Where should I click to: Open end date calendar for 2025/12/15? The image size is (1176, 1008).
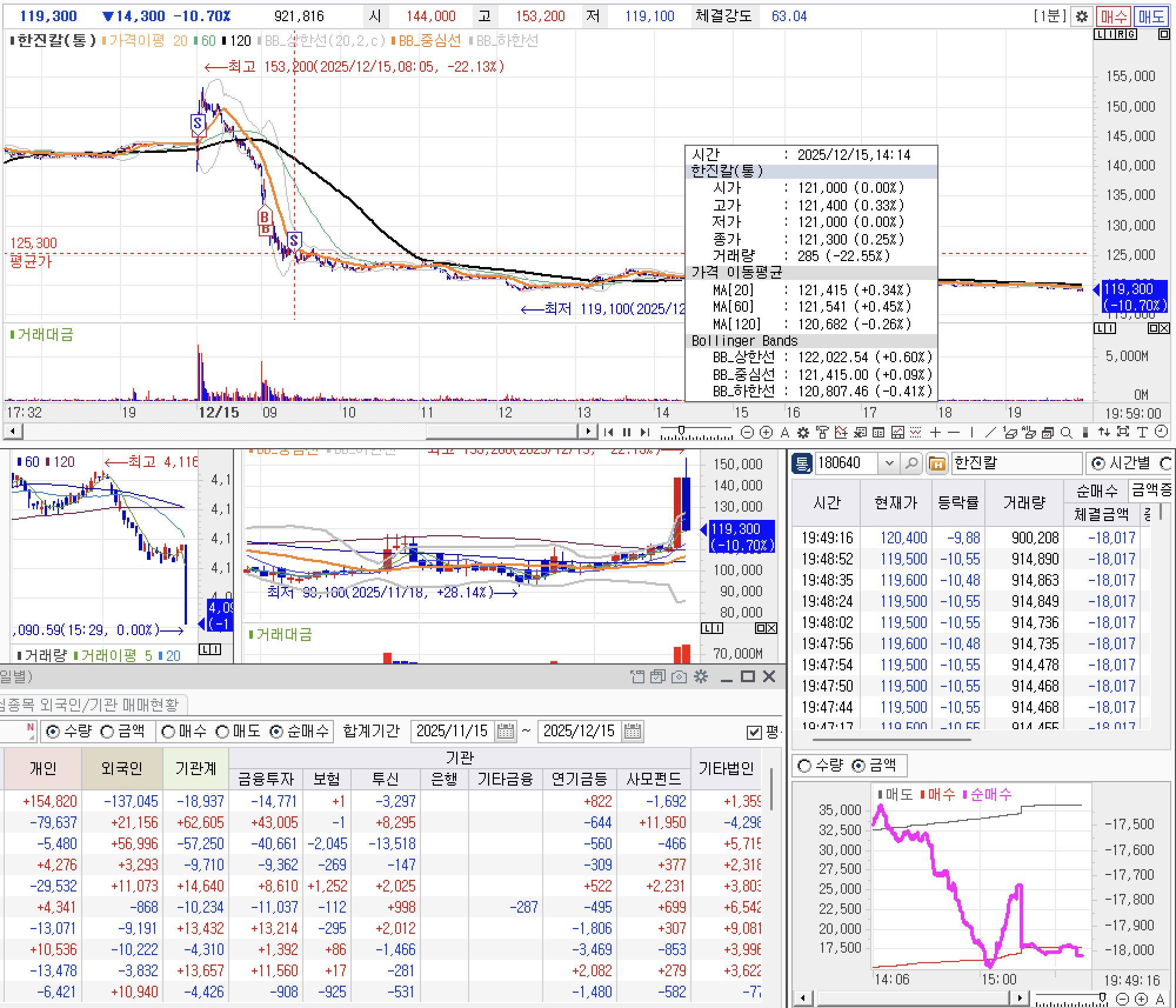click(x=632, y=732)
